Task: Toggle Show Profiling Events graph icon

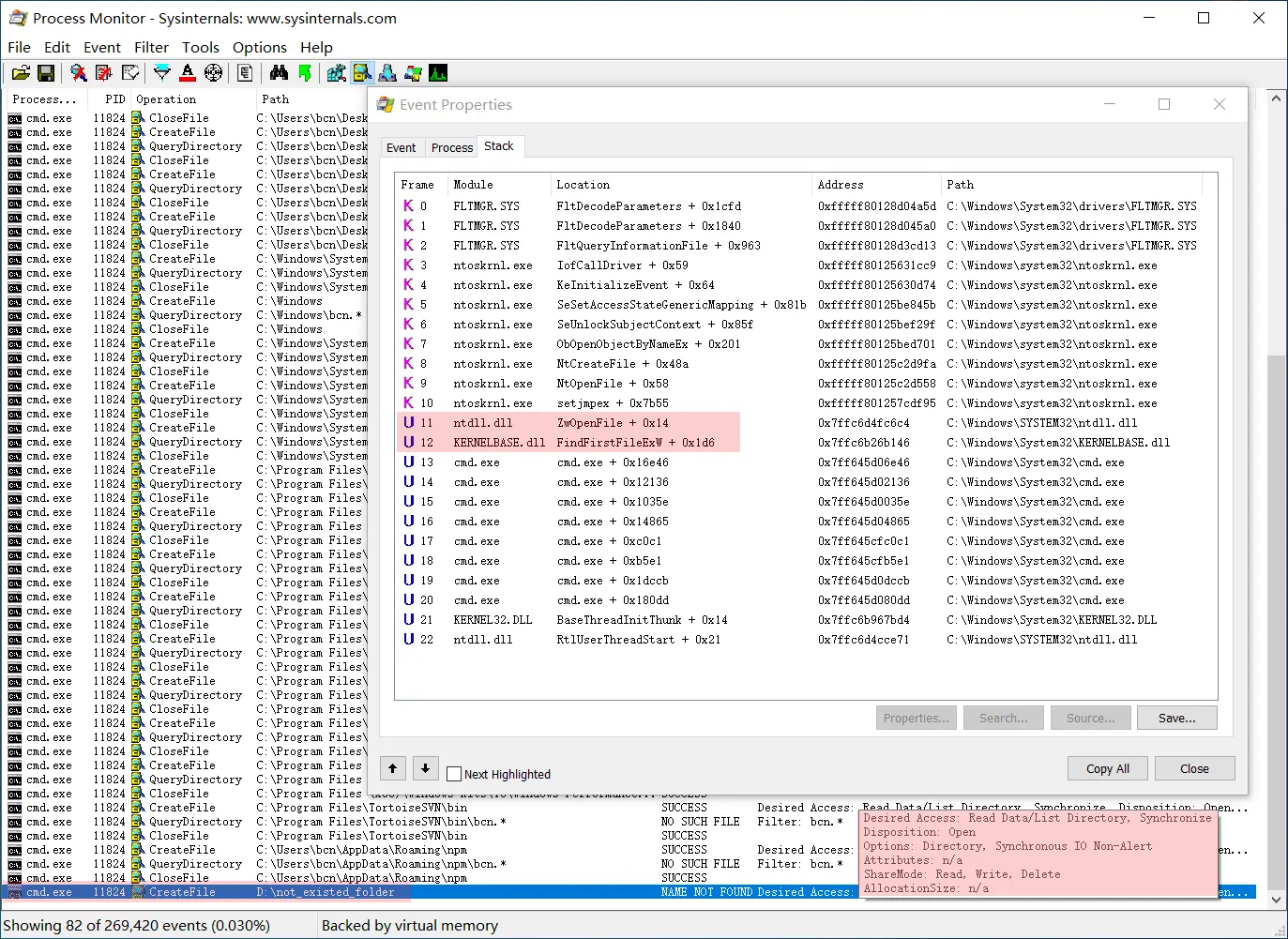Action: point(438,73)
